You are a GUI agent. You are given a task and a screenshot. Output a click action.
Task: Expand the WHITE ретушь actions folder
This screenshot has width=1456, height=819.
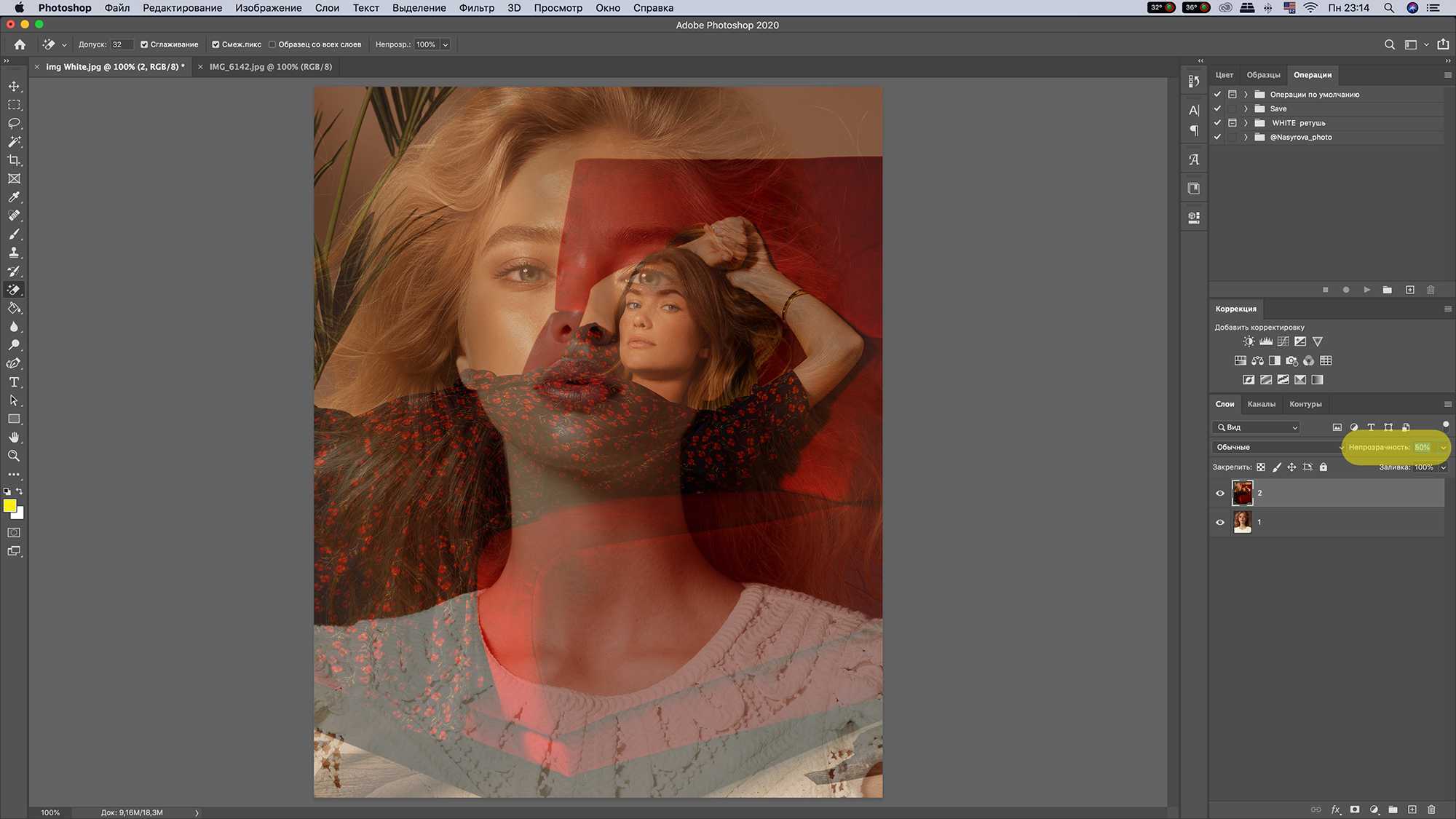(1246, 123)
